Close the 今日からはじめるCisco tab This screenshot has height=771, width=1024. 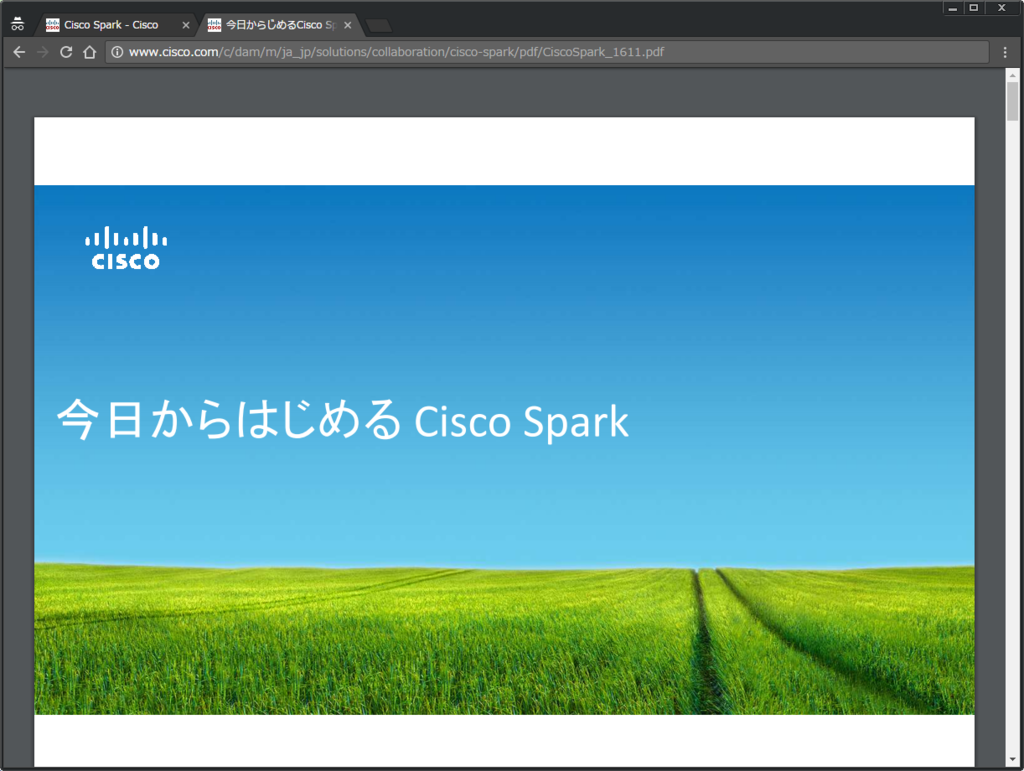pyautogui.click(x=347, y=25)
